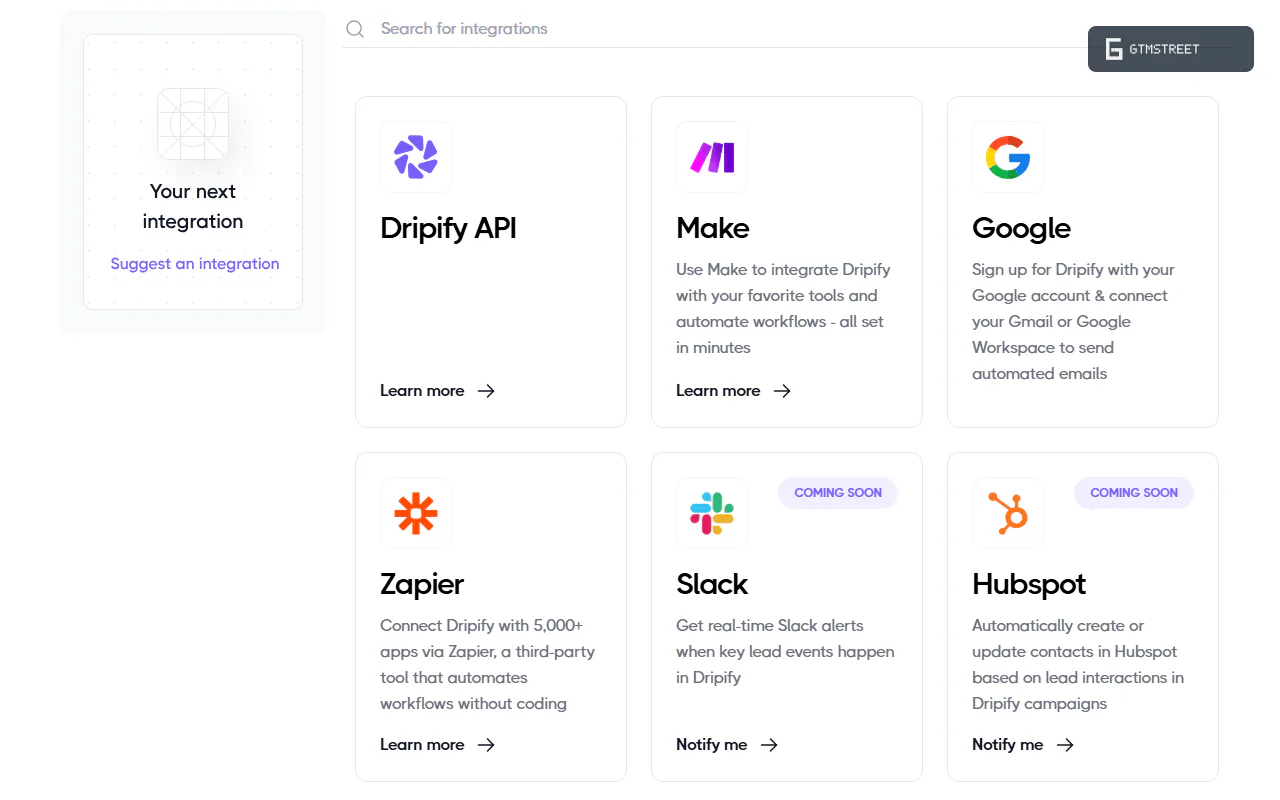The image size is (1280, 800).
Task: Click the Make description text
Action: click(x=783, y=308)
